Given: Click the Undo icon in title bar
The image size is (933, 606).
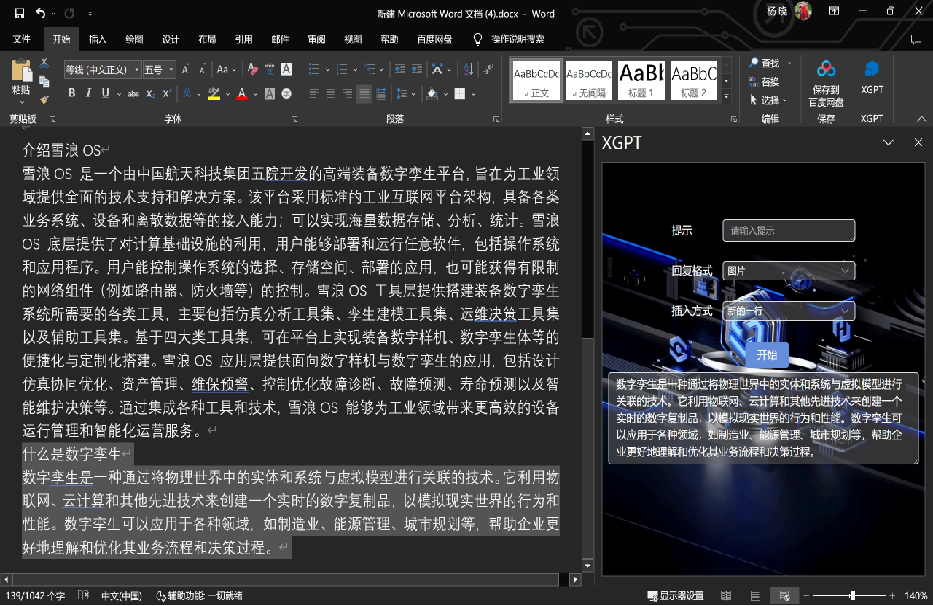Looking at the screenshot, I should 40,13.
